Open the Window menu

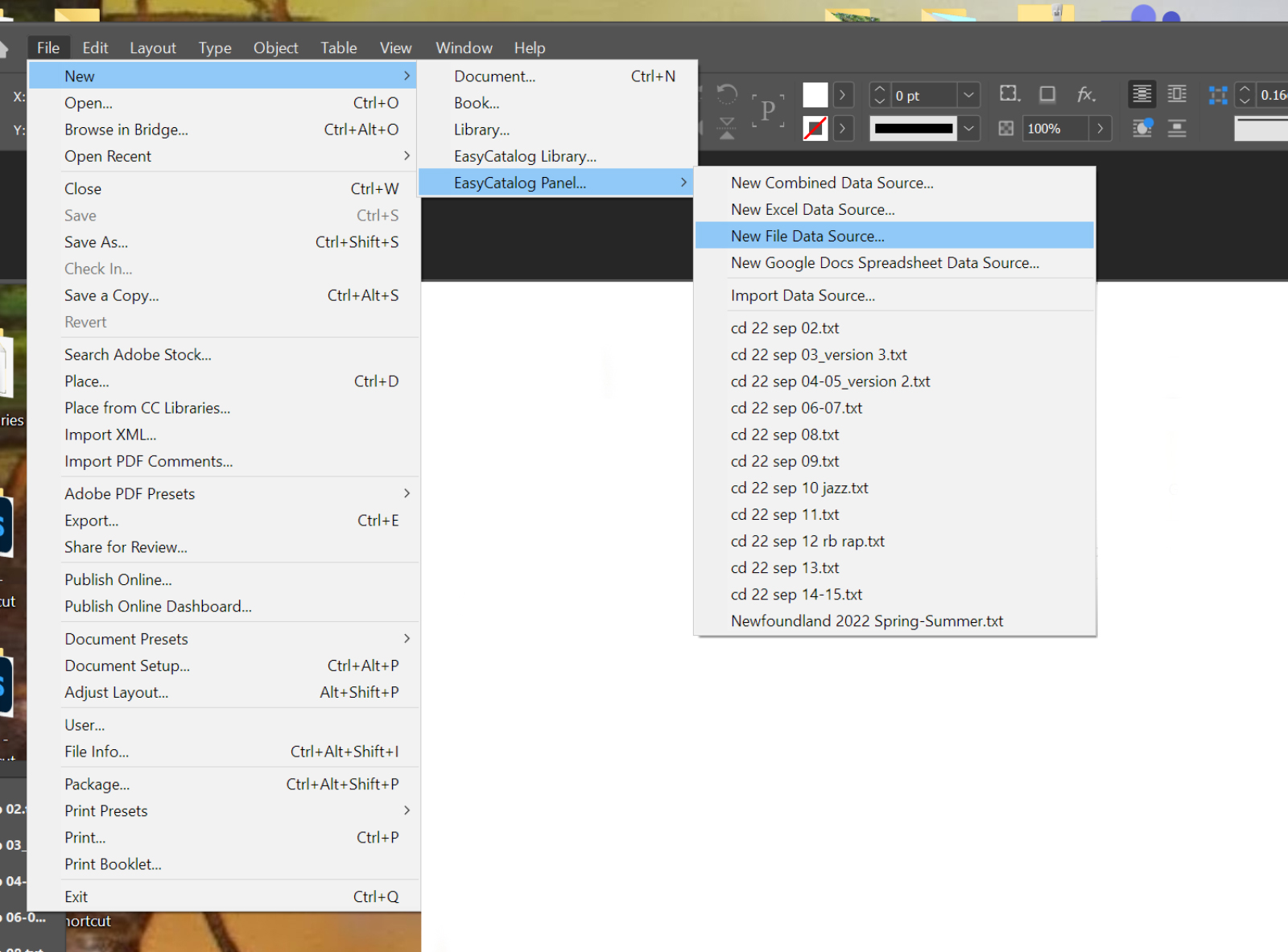(464, 47)
